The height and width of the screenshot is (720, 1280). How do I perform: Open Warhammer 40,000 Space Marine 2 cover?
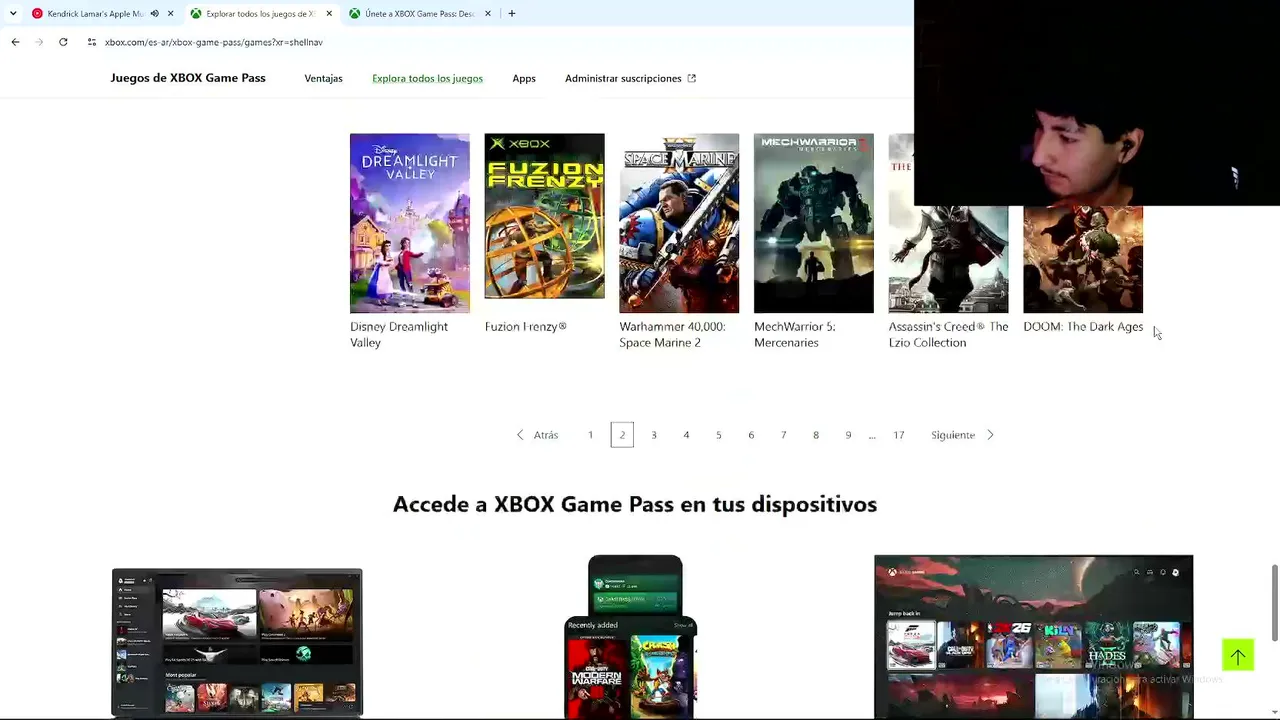point(679,223)
